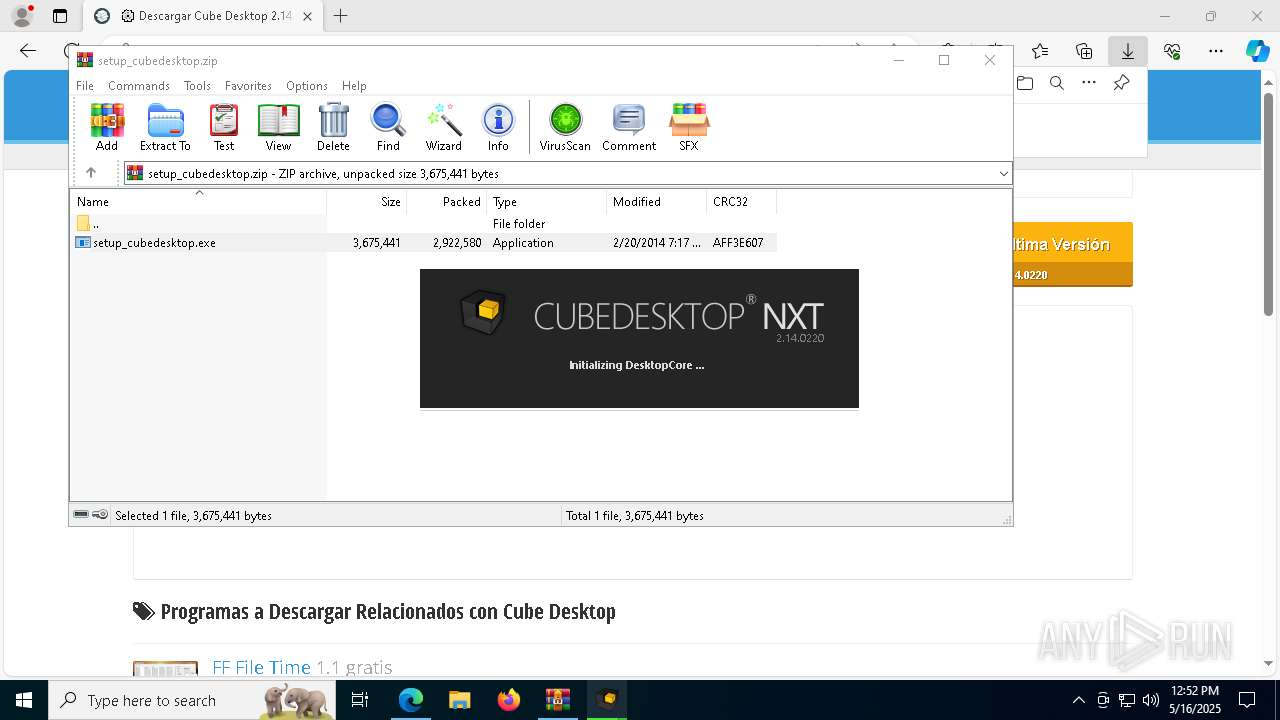The height and width of the screenshot is (720, 1280).
Task: Open the Favorites menu
Action: pos(248,86)
